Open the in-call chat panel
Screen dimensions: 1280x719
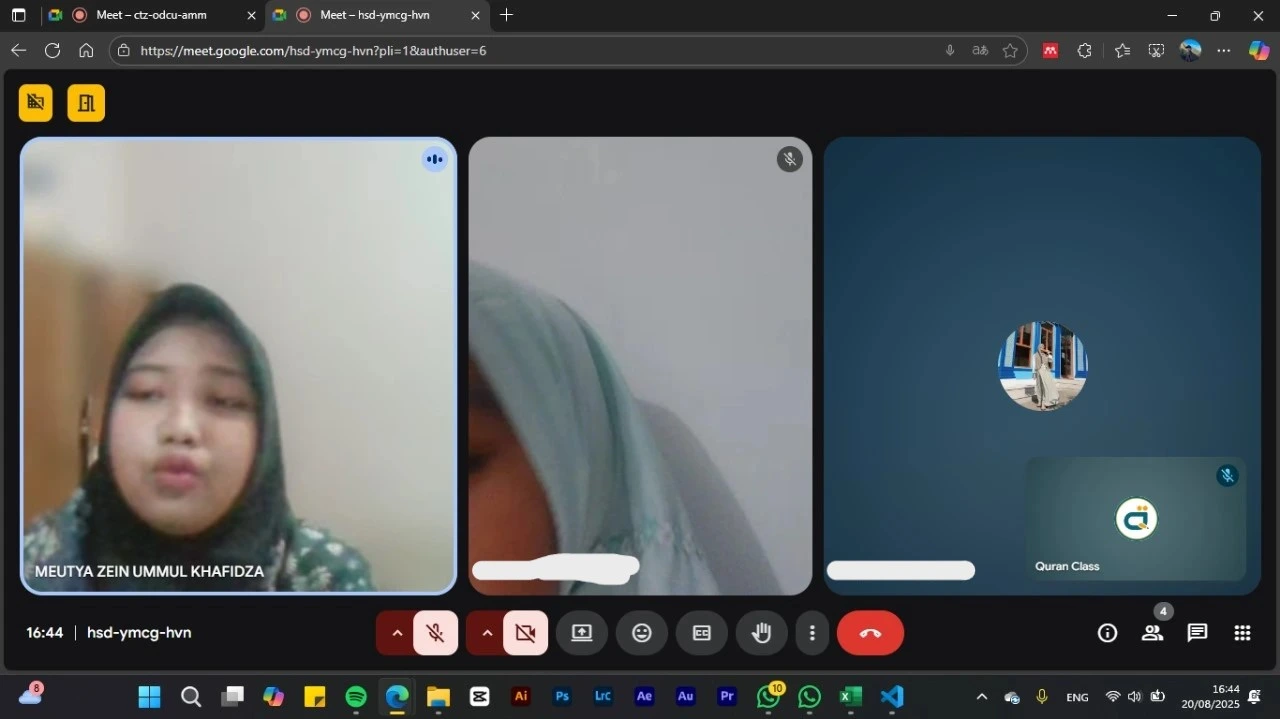[x=1197, y=633]
